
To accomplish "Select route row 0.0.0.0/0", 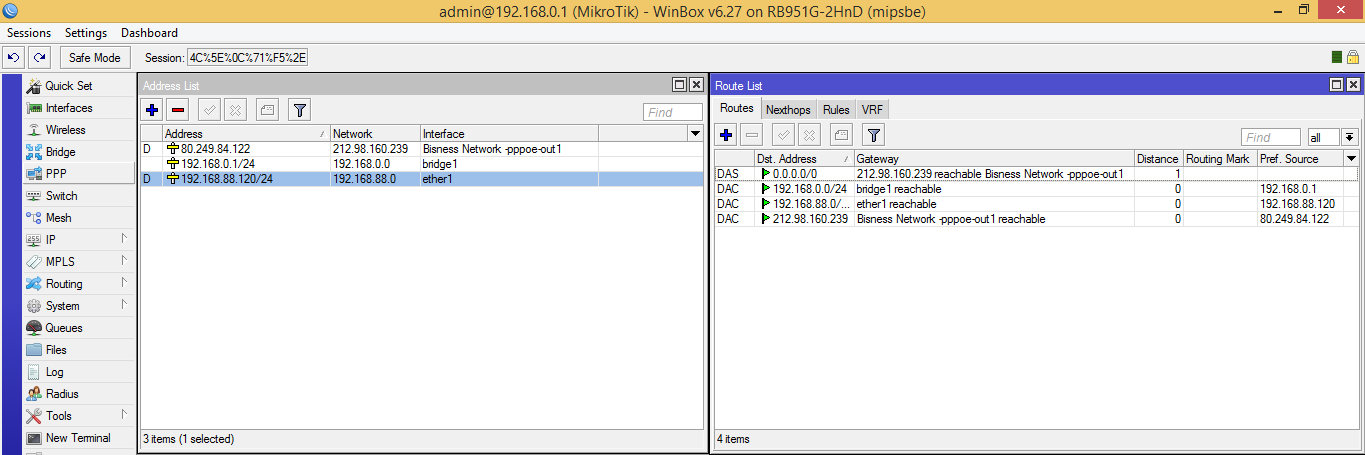I will coord(1037,174).
